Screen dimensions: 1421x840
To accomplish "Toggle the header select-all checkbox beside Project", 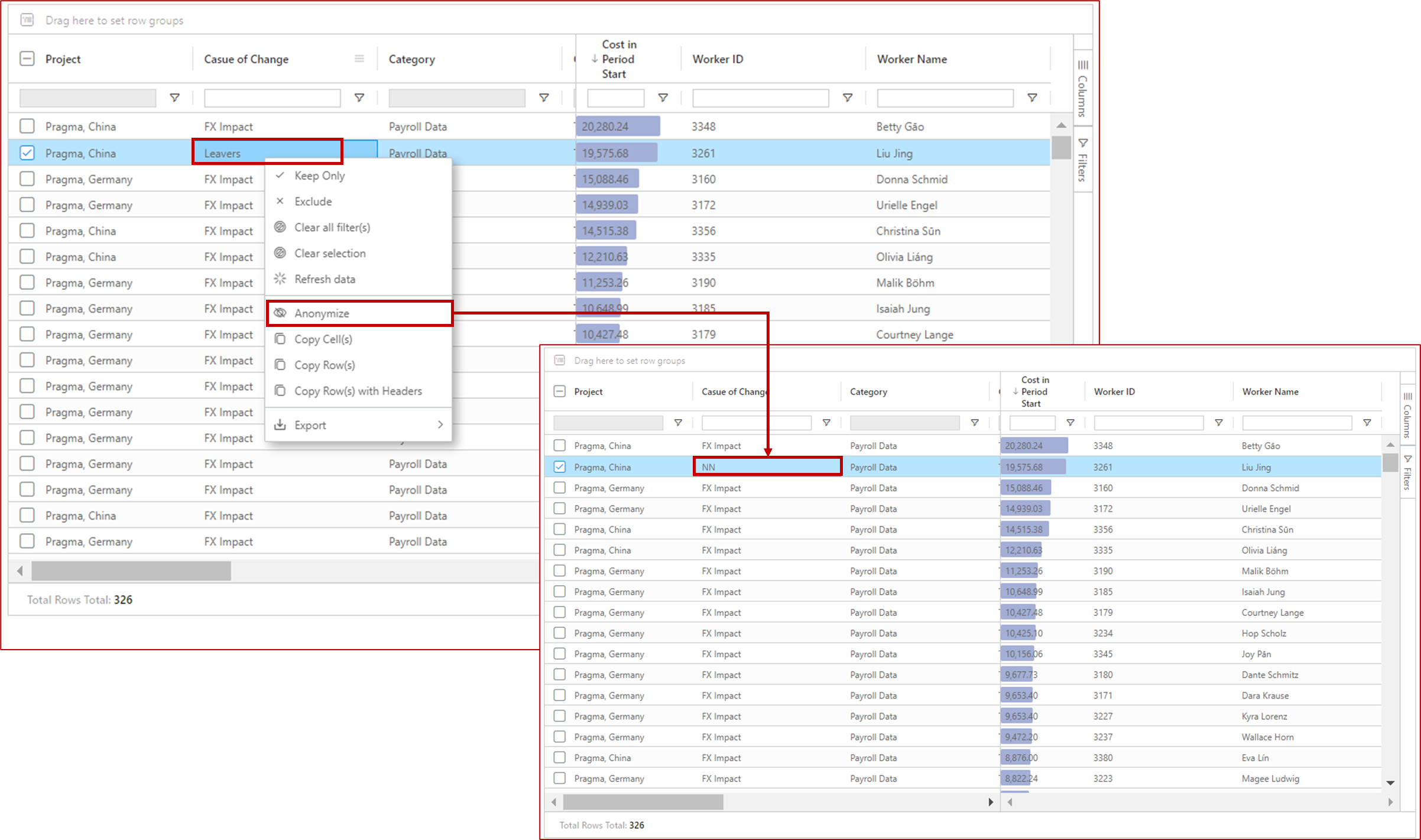I will (x=27, y=59).
